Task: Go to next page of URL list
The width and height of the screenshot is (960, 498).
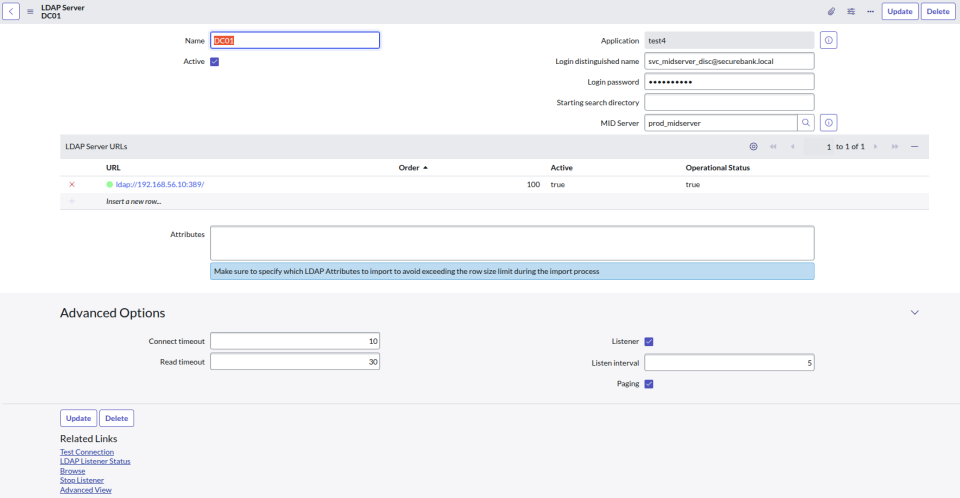Action: pyautogui.click(x=876, y=146)
